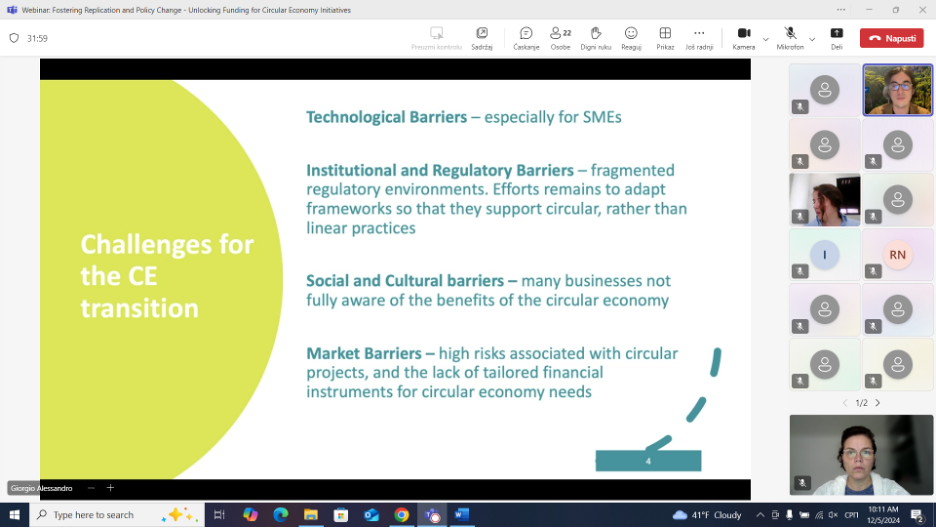Select the RN participant tile
The width and height of the screenshot is (936, 528).
tap(897, 255)
